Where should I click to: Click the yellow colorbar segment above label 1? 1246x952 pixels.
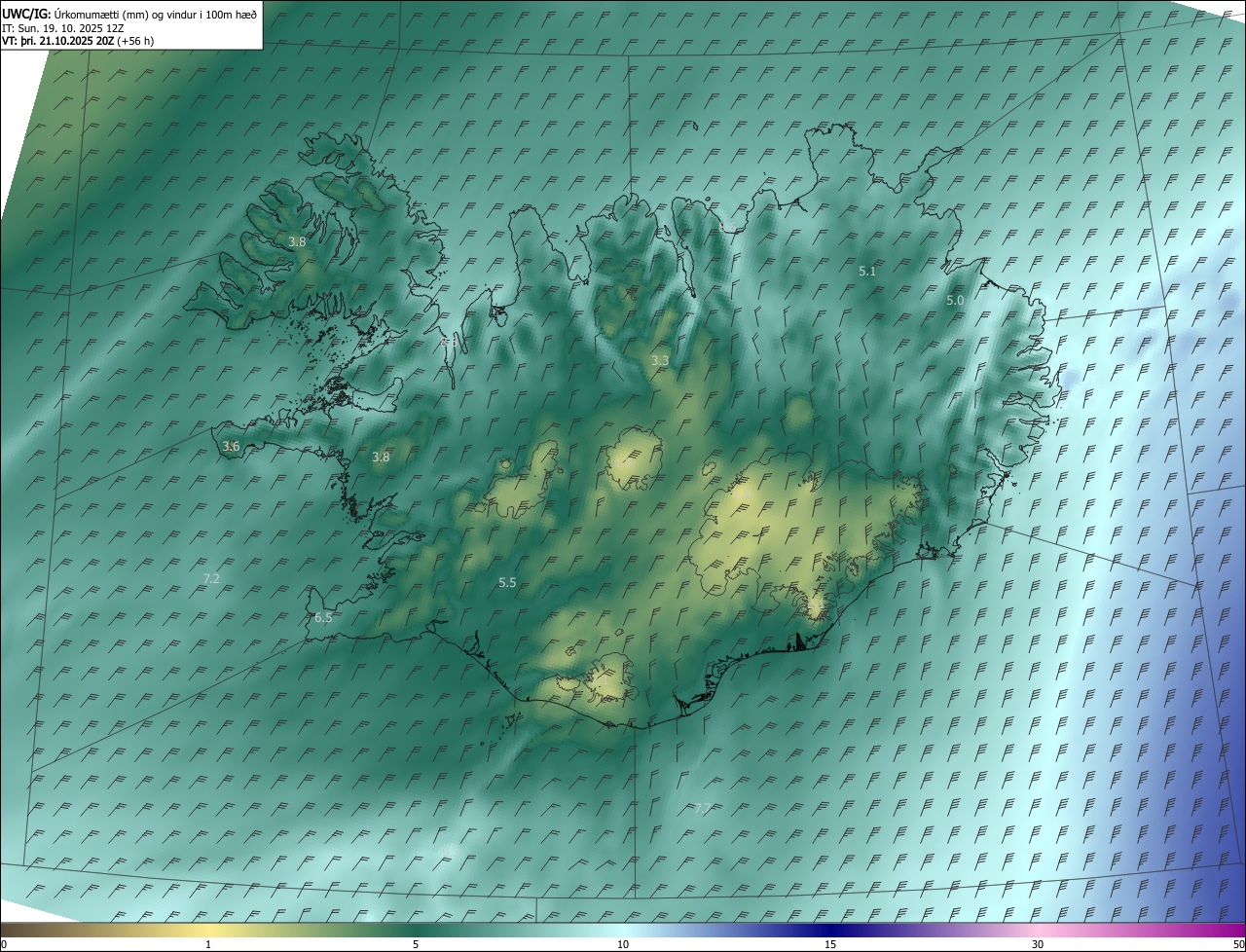(208, 930)
